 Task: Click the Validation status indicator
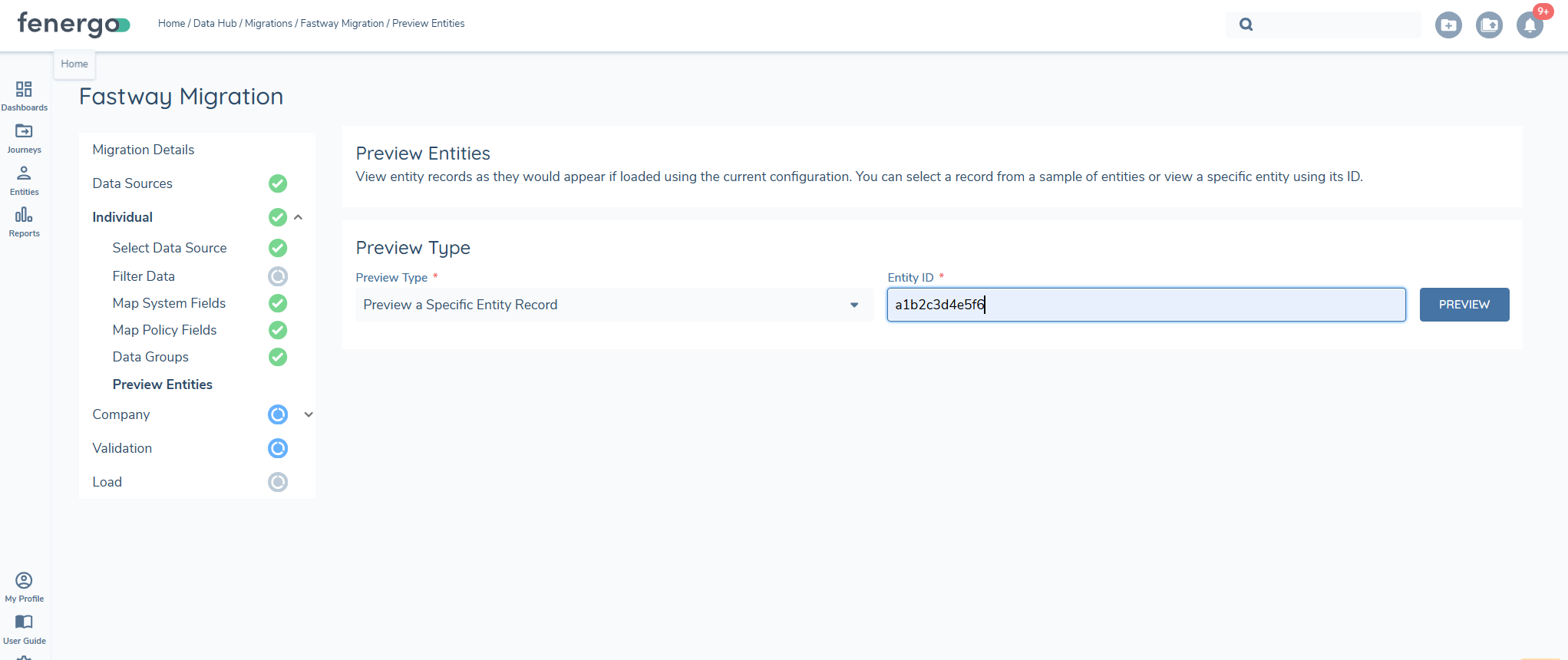click(x=278, y=448)
